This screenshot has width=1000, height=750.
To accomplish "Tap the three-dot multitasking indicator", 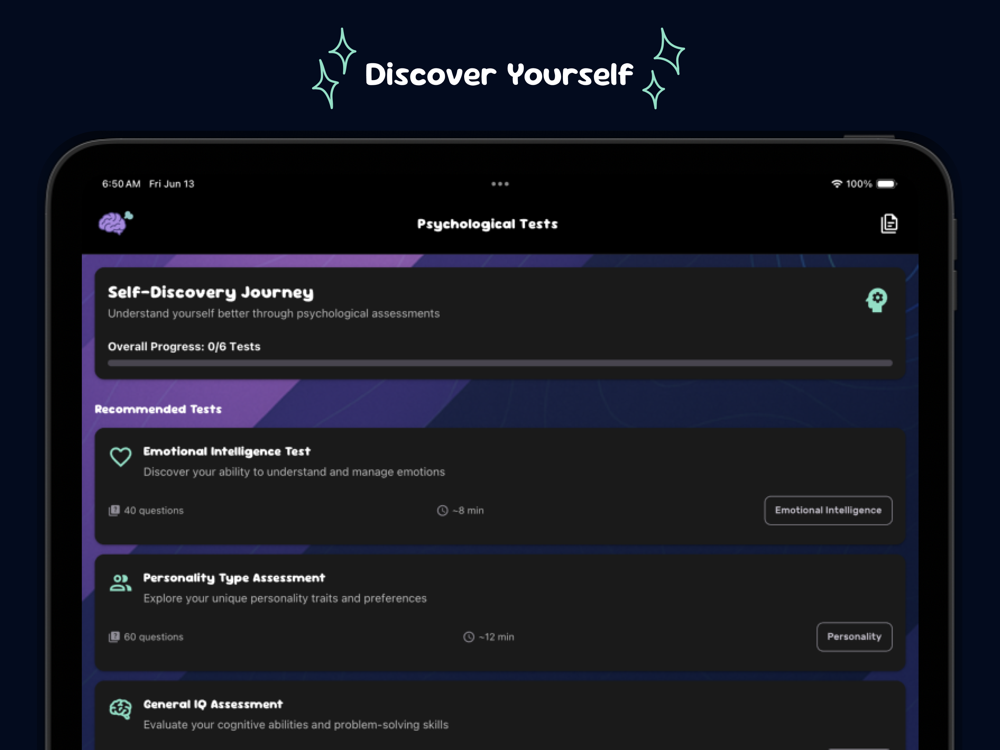I will [500, 184].
